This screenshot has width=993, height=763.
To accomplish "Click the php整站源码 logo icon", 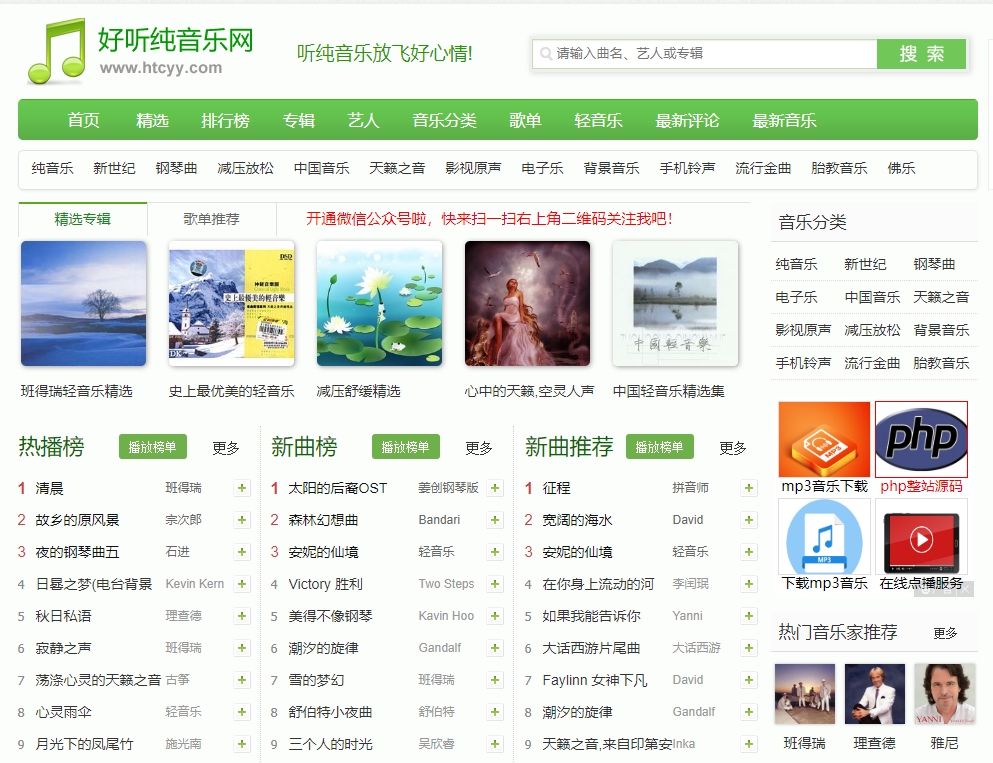I will tap(921, 440).
